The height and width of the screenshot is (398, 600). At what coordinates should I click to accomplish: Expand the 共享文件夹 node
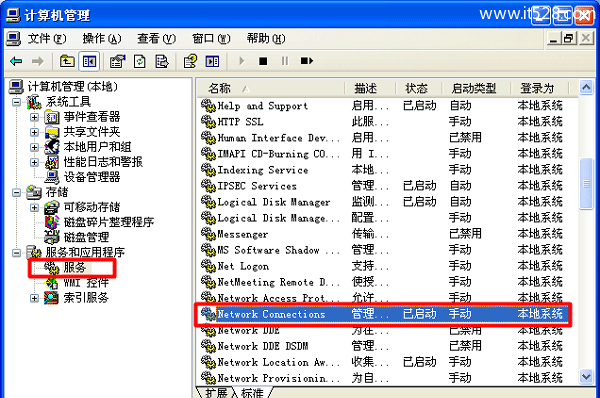34,132
